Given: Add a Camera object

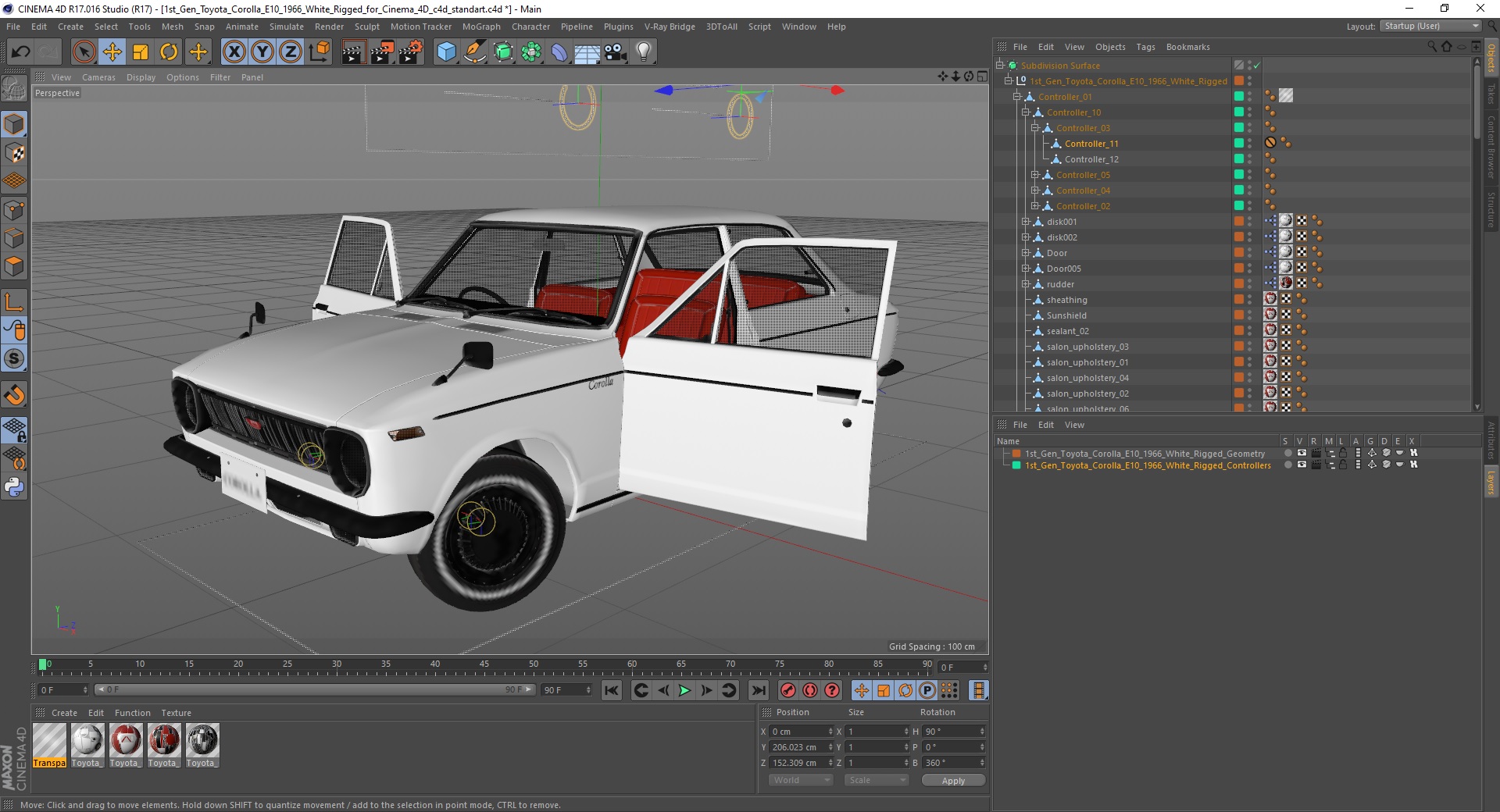Looking at the screenshot, I should pyautogui.click(x=615, y=52).
